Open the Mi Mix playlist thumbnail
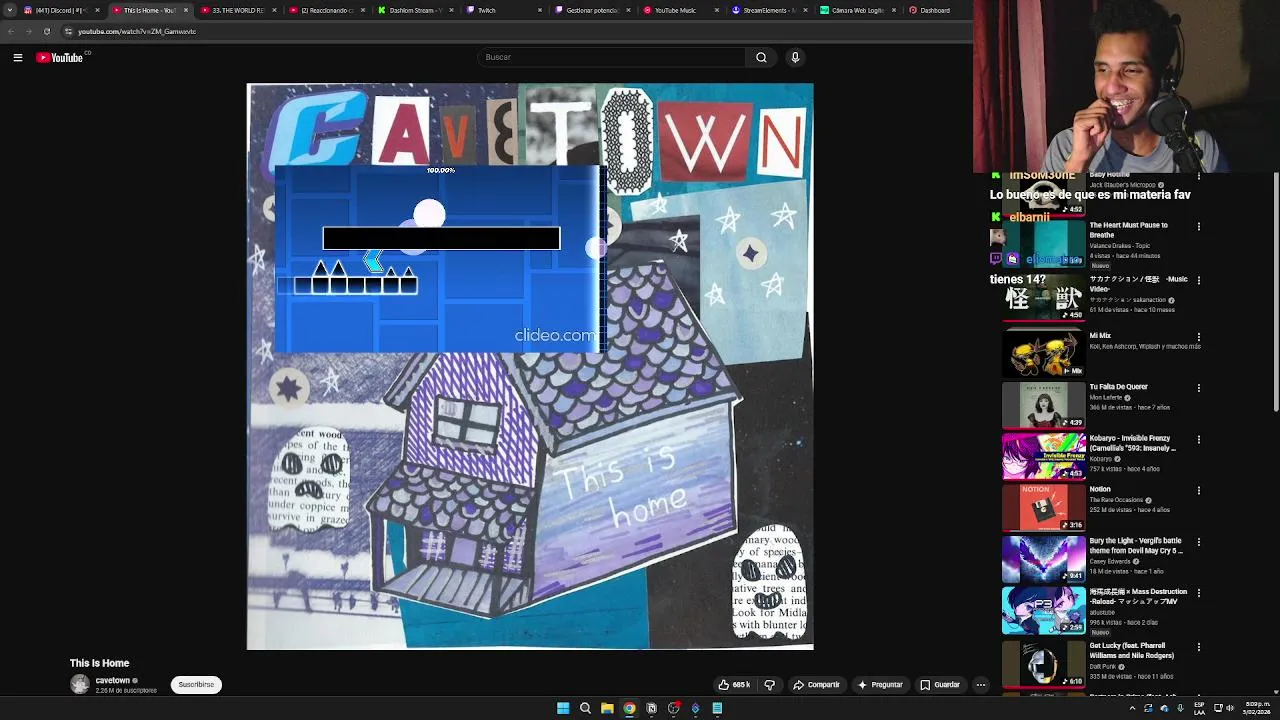 point(1043,353)
